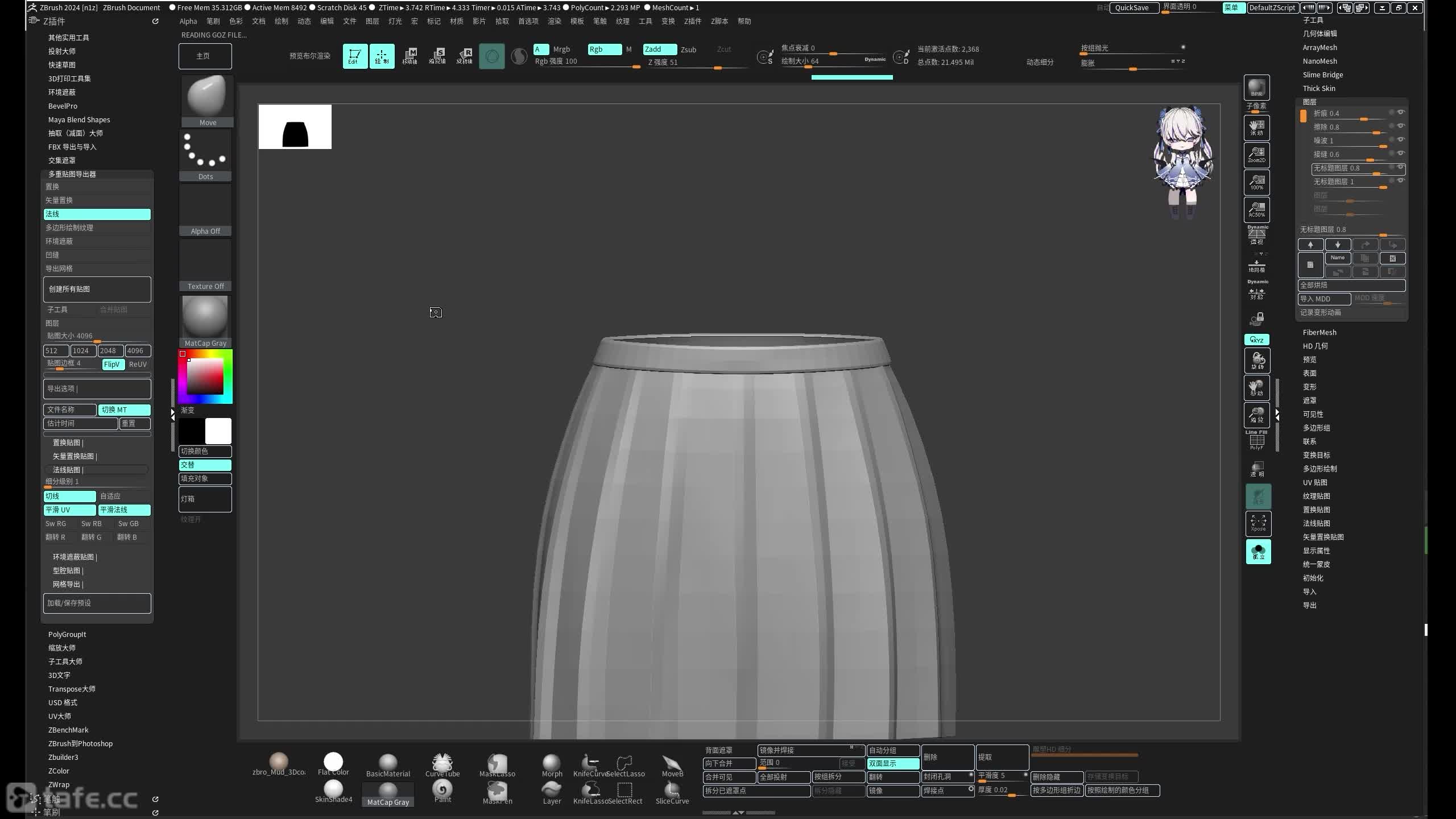Expand the 多边形组 polygroups section
Image resolution: width=1456 pixels, height=819 pixels.
pos(1316,428)
